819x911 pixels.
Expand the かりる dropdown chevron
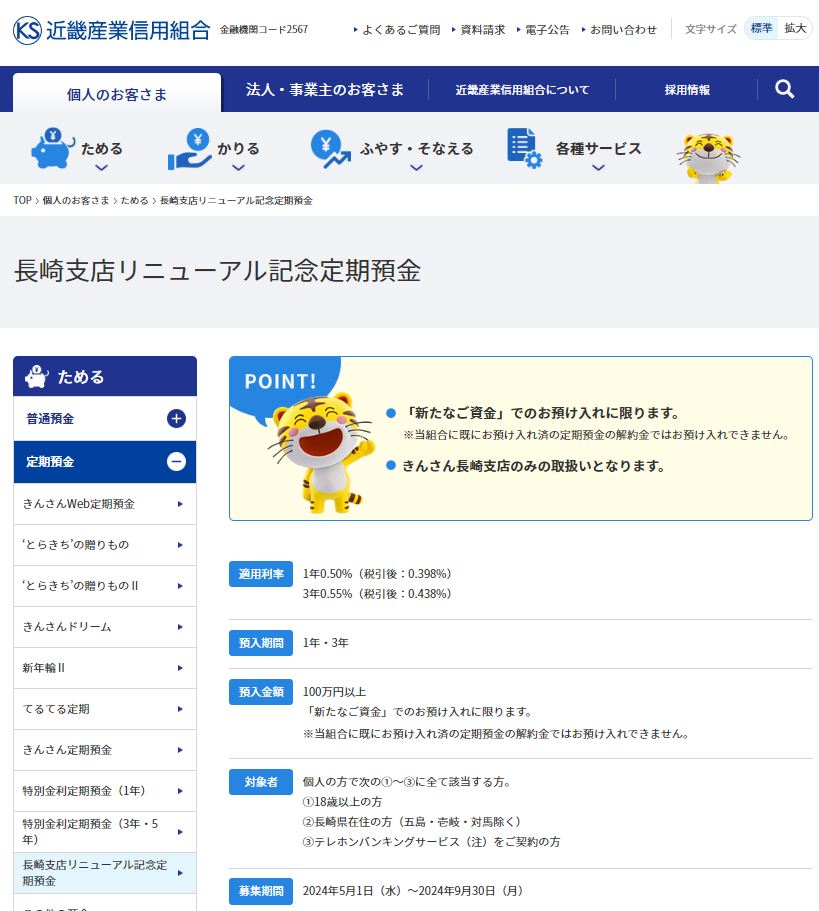point(238,168)
